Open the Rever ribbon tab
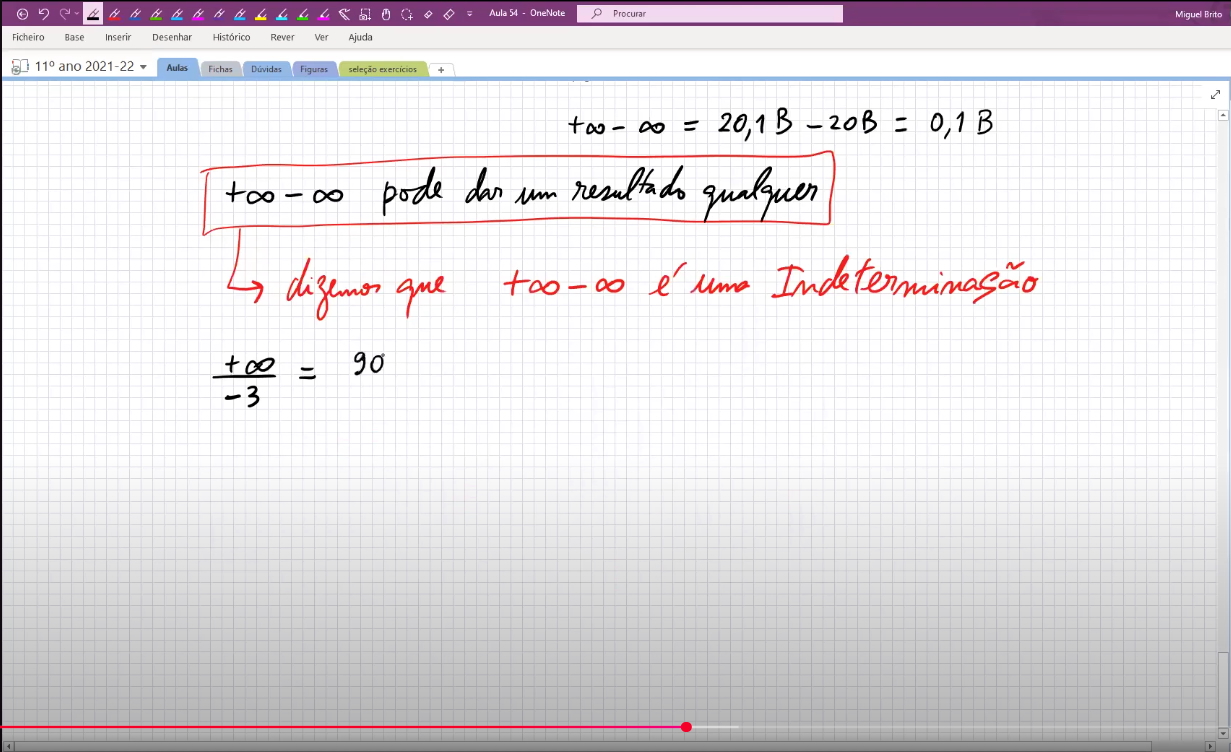The height and width of the screenshot is (752, 1231). (x=282, y=37)
